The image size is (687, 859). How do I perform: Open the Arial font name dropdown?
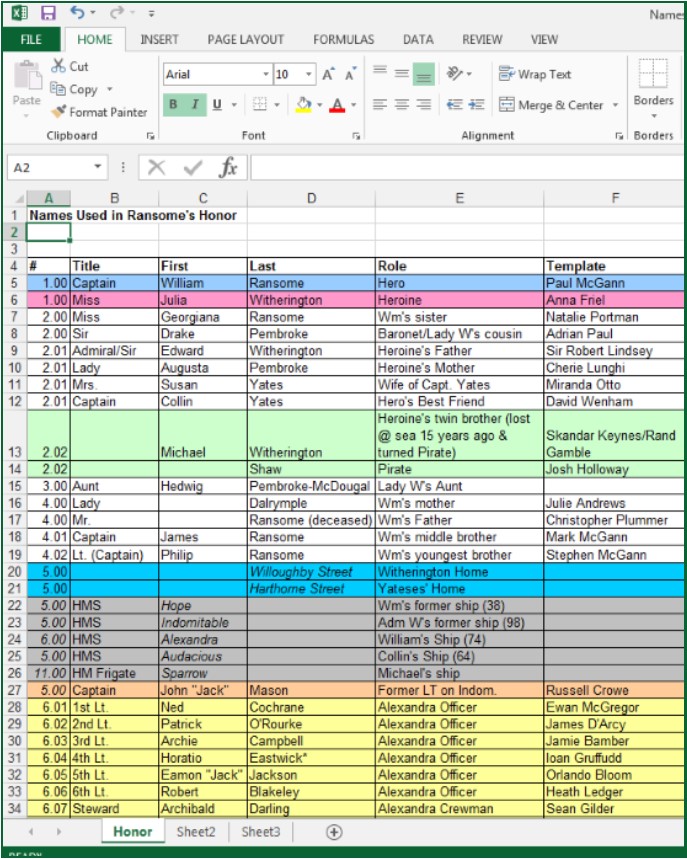coord(266,75)
